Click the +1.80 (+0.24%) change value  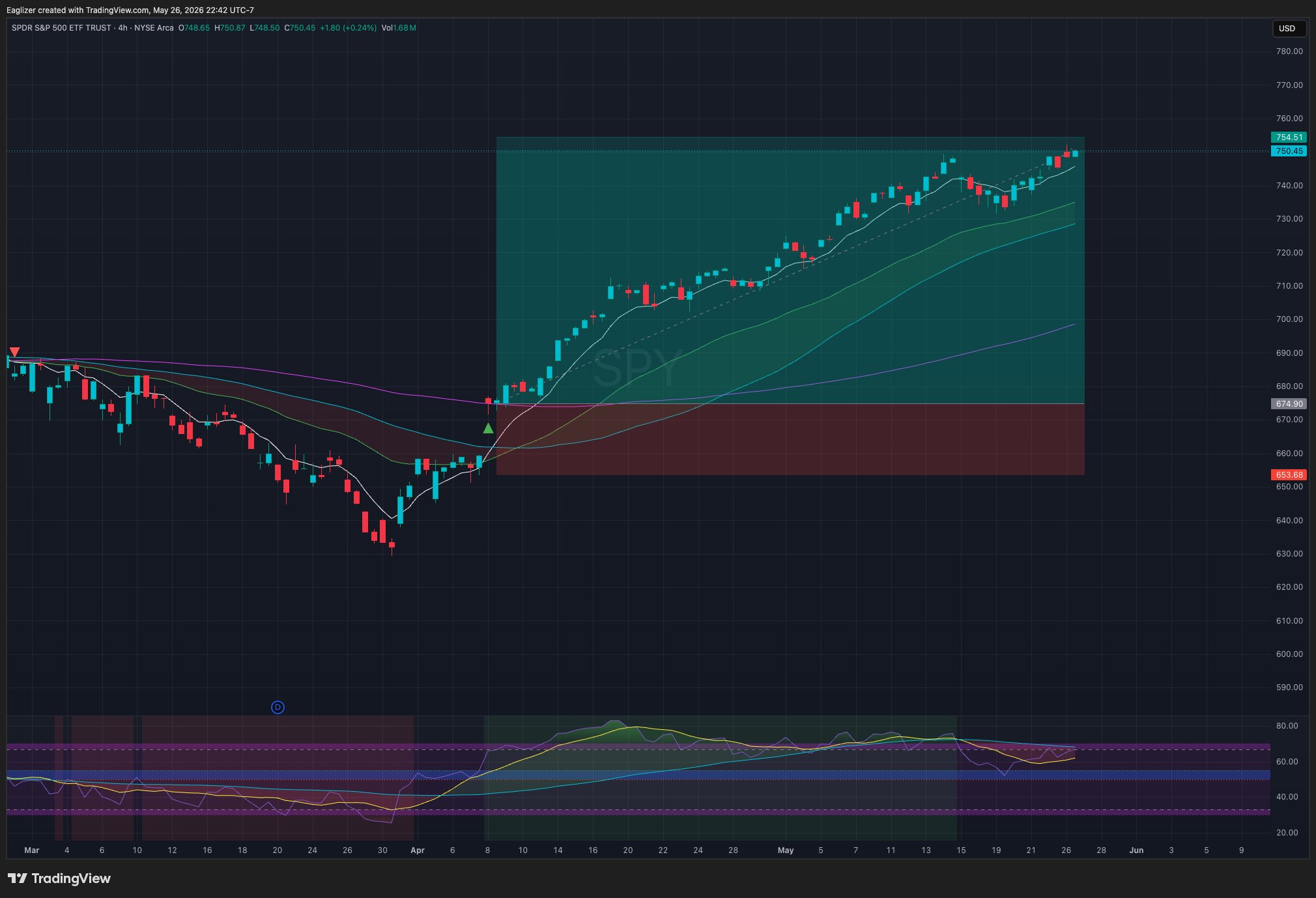tap(348, 28)
